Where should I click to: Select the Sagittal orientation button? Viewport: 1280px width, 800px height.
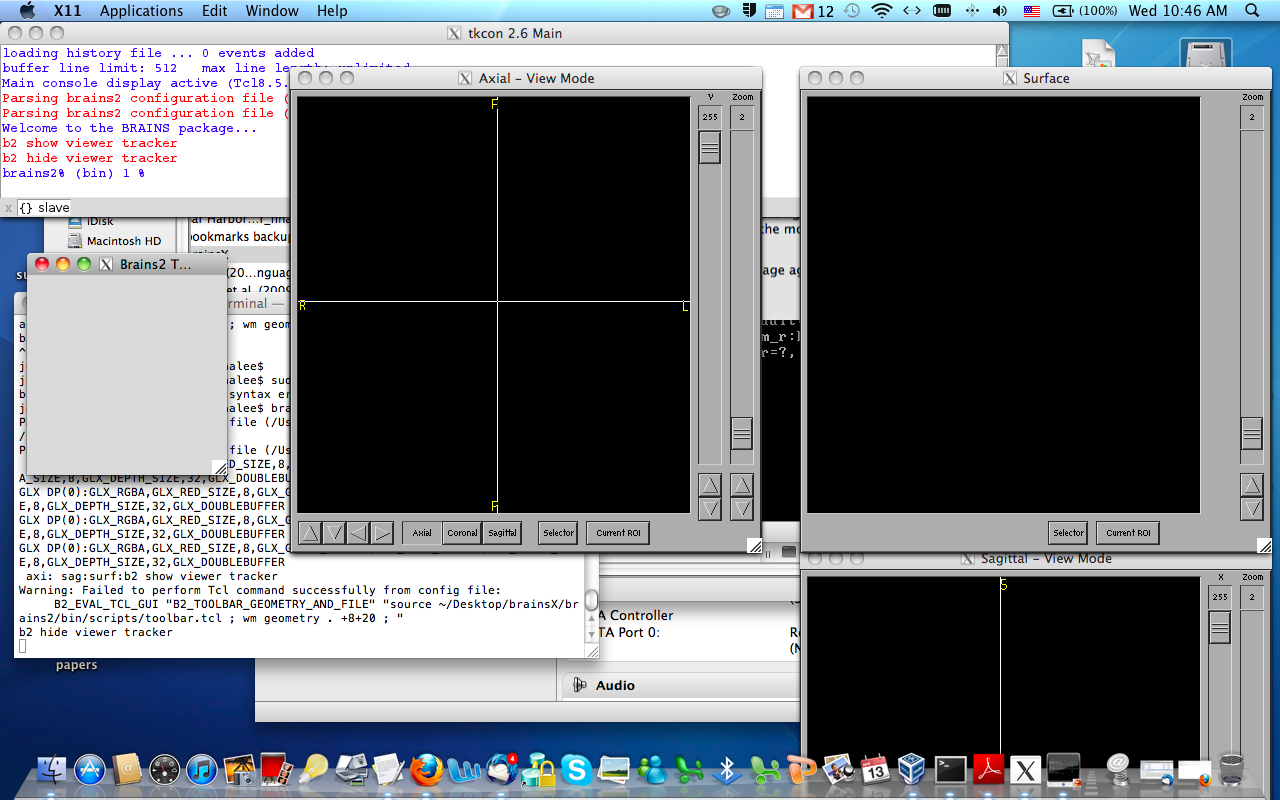[x=502, y=533]
